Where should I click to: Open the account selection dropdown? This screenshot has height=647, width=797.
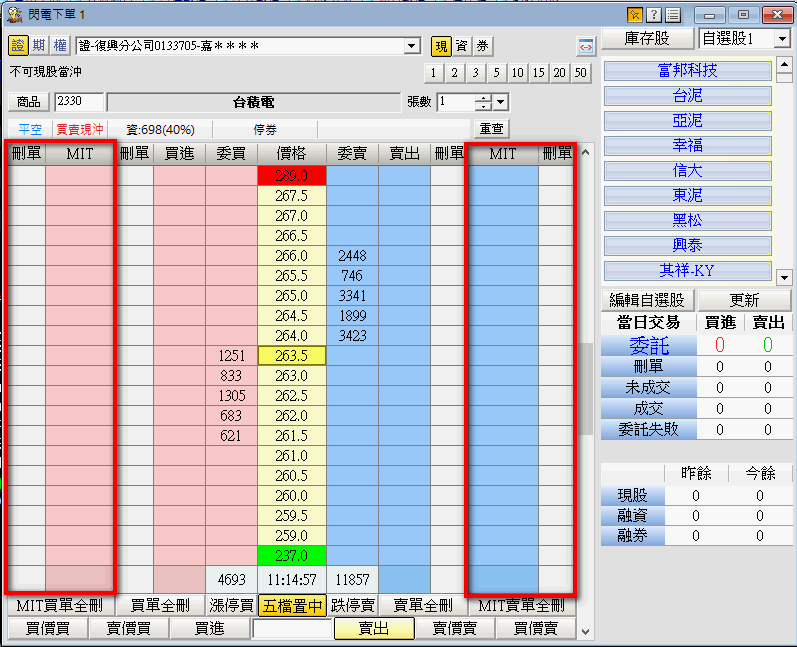pos(412,46)
